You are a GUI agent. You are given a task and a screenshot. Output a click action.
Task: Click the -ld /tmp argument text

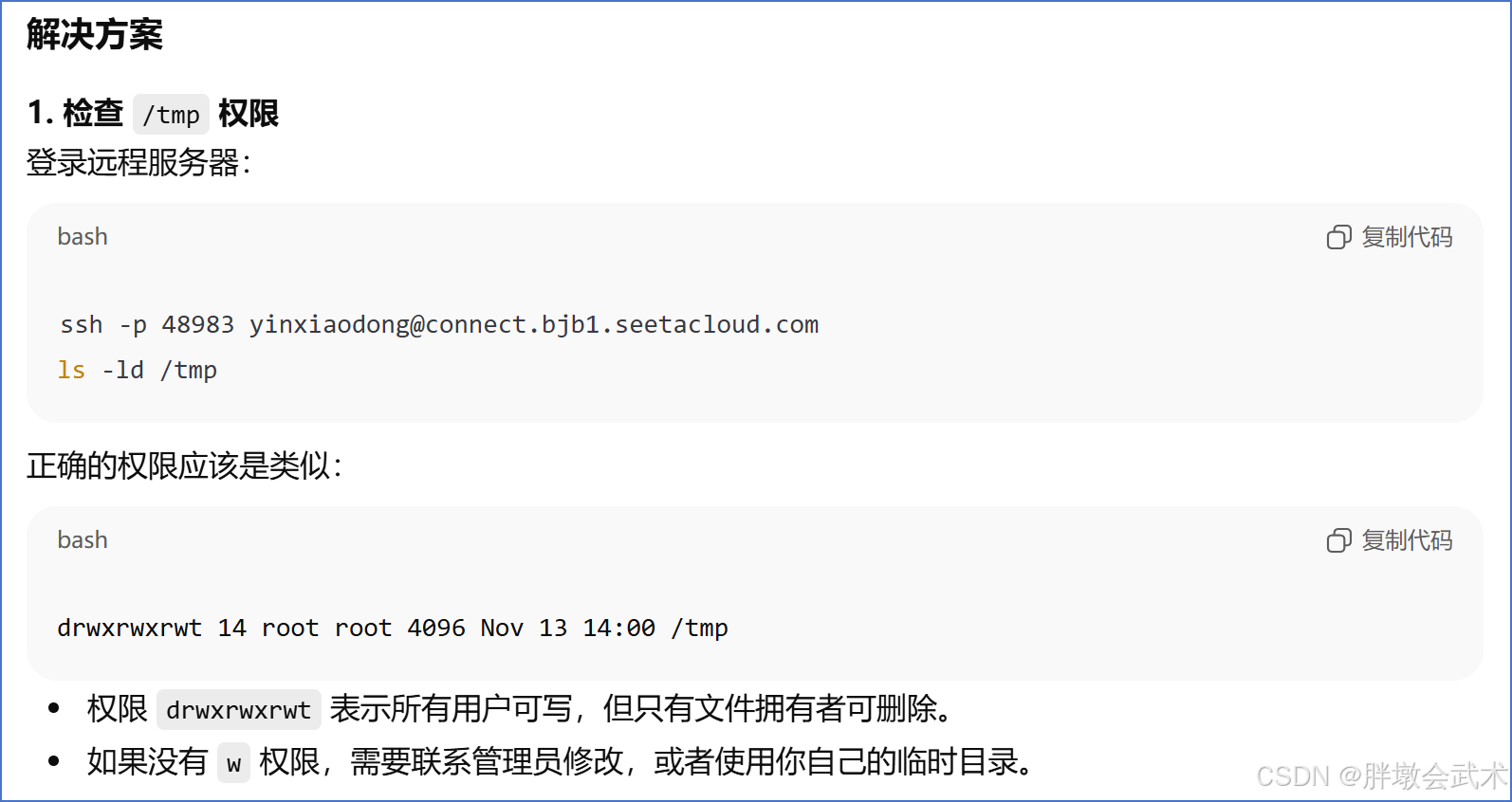tap(159, 371)
